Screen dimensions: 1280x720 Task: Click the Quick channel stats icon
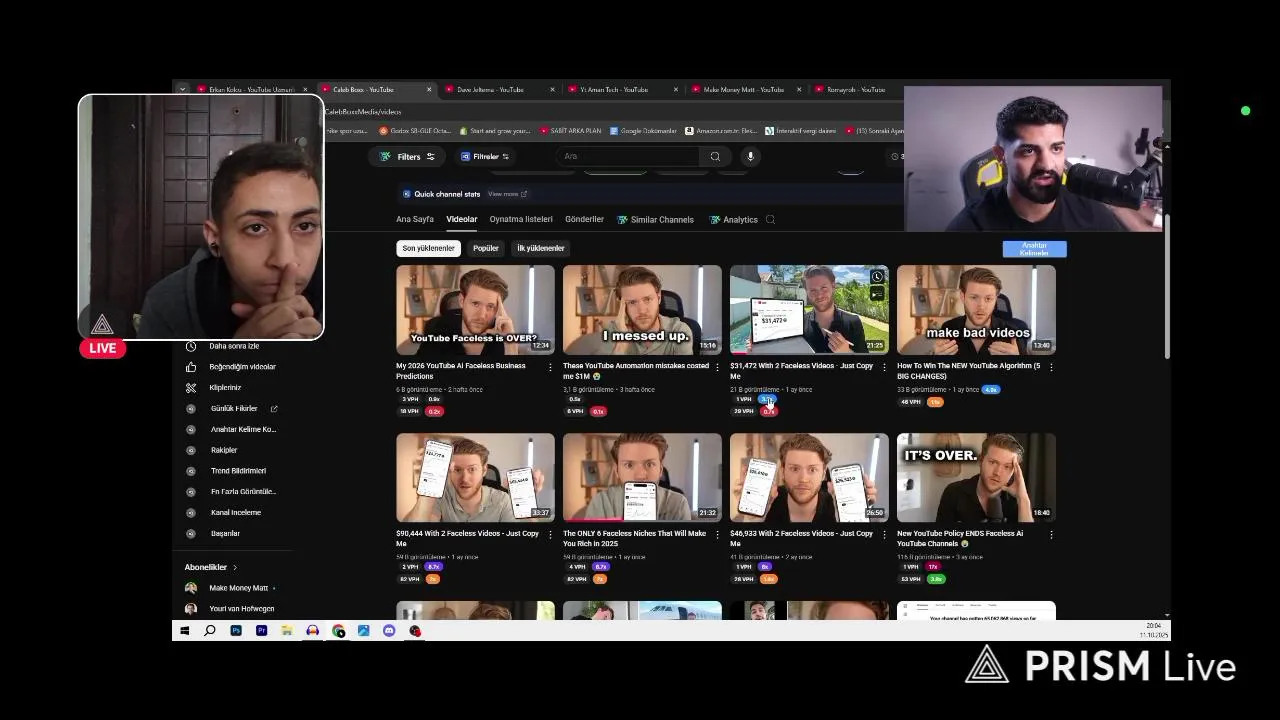407,194
